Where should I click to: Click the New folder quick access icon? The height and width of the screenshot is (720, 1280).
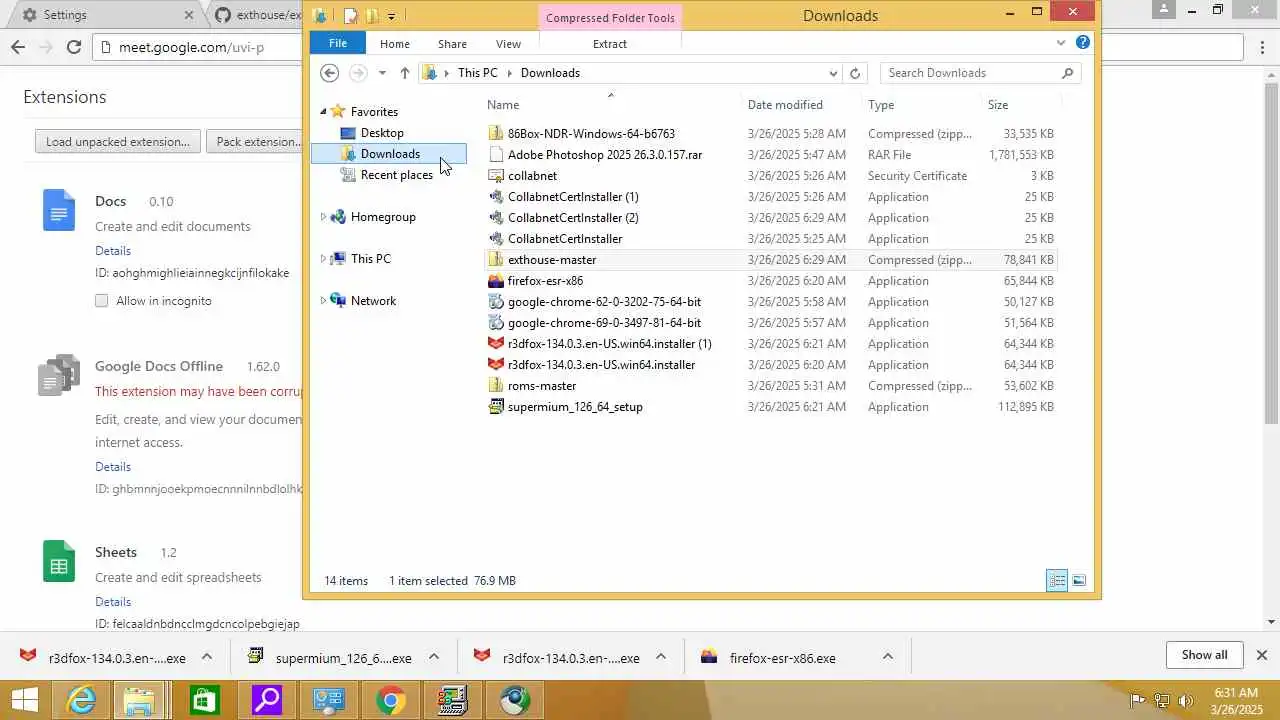(372, 15)
